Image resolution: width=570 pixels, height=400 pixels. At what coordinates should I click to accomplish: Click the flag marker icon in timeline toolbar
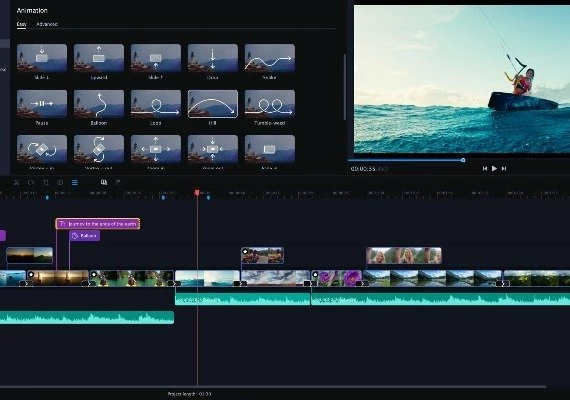pyautogui.click(x=118, y=182)
